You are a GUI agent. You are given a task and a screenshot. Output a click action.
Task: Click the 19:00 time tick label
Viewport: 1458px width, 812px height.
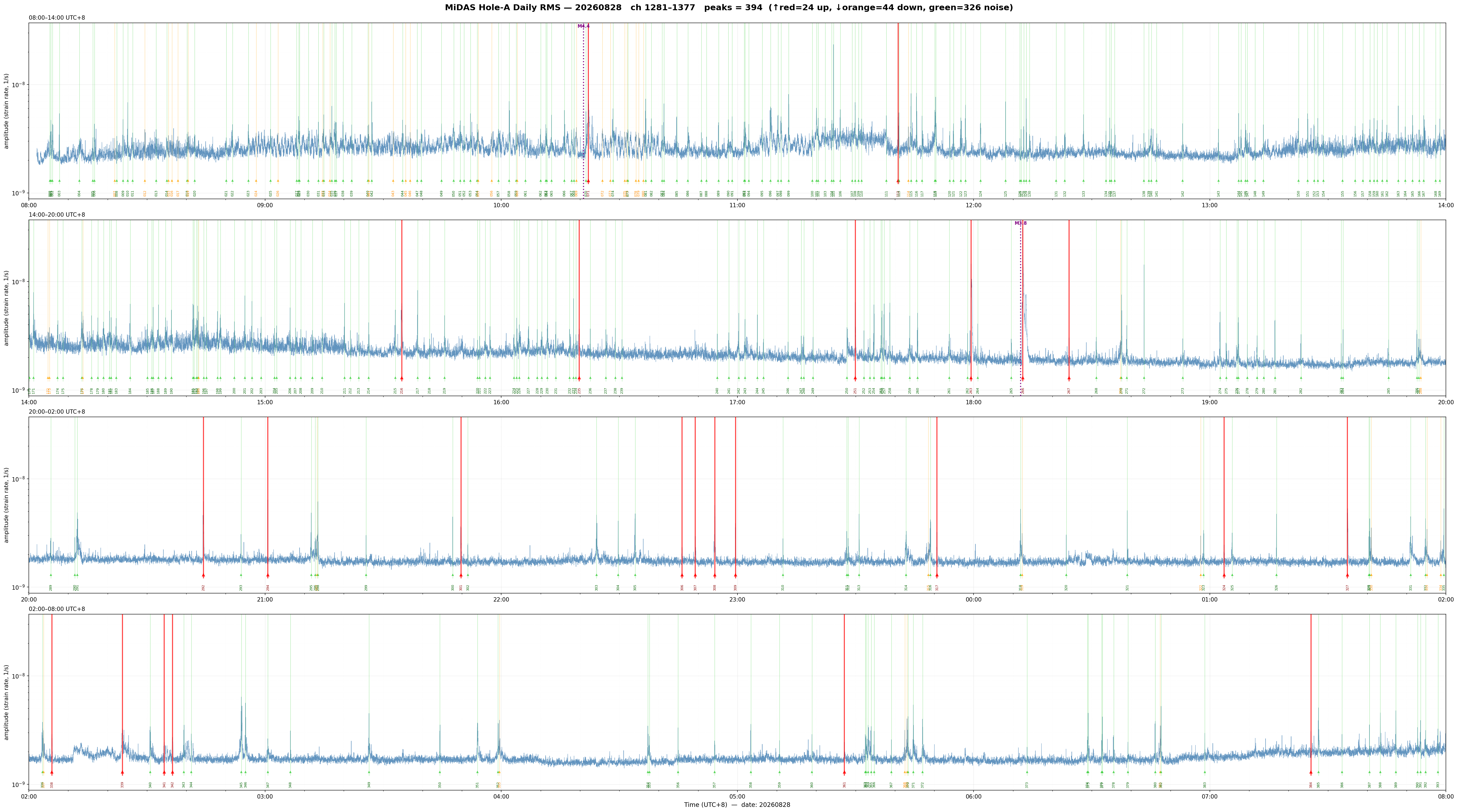(1210, 402)
